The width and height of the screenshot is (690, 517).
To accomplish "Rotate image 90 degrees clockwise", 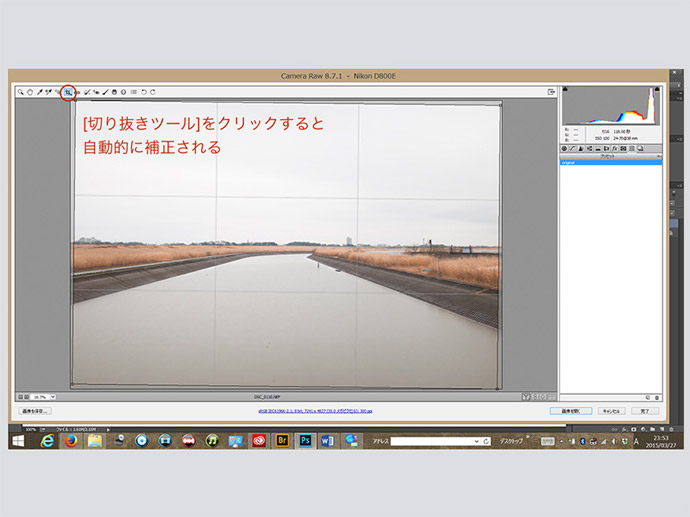I will point(153,92).
